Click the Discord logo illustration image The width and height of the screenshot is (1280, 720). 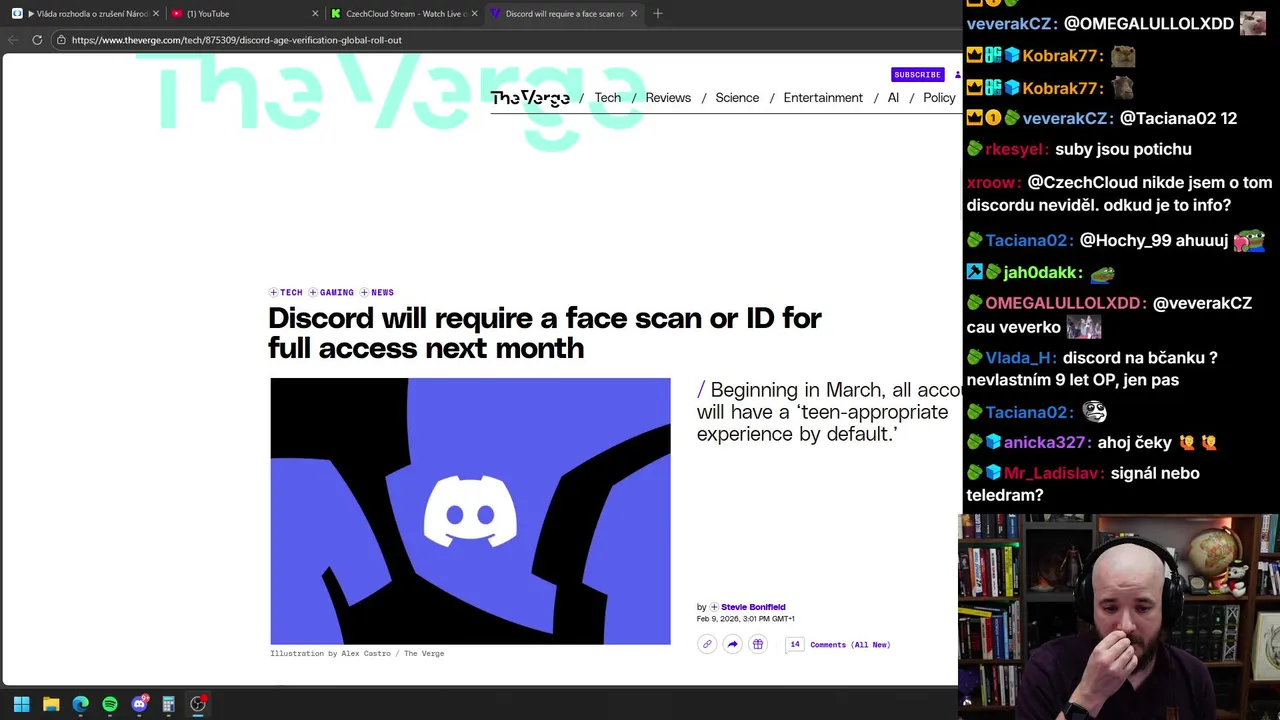(x=470, y=511)
